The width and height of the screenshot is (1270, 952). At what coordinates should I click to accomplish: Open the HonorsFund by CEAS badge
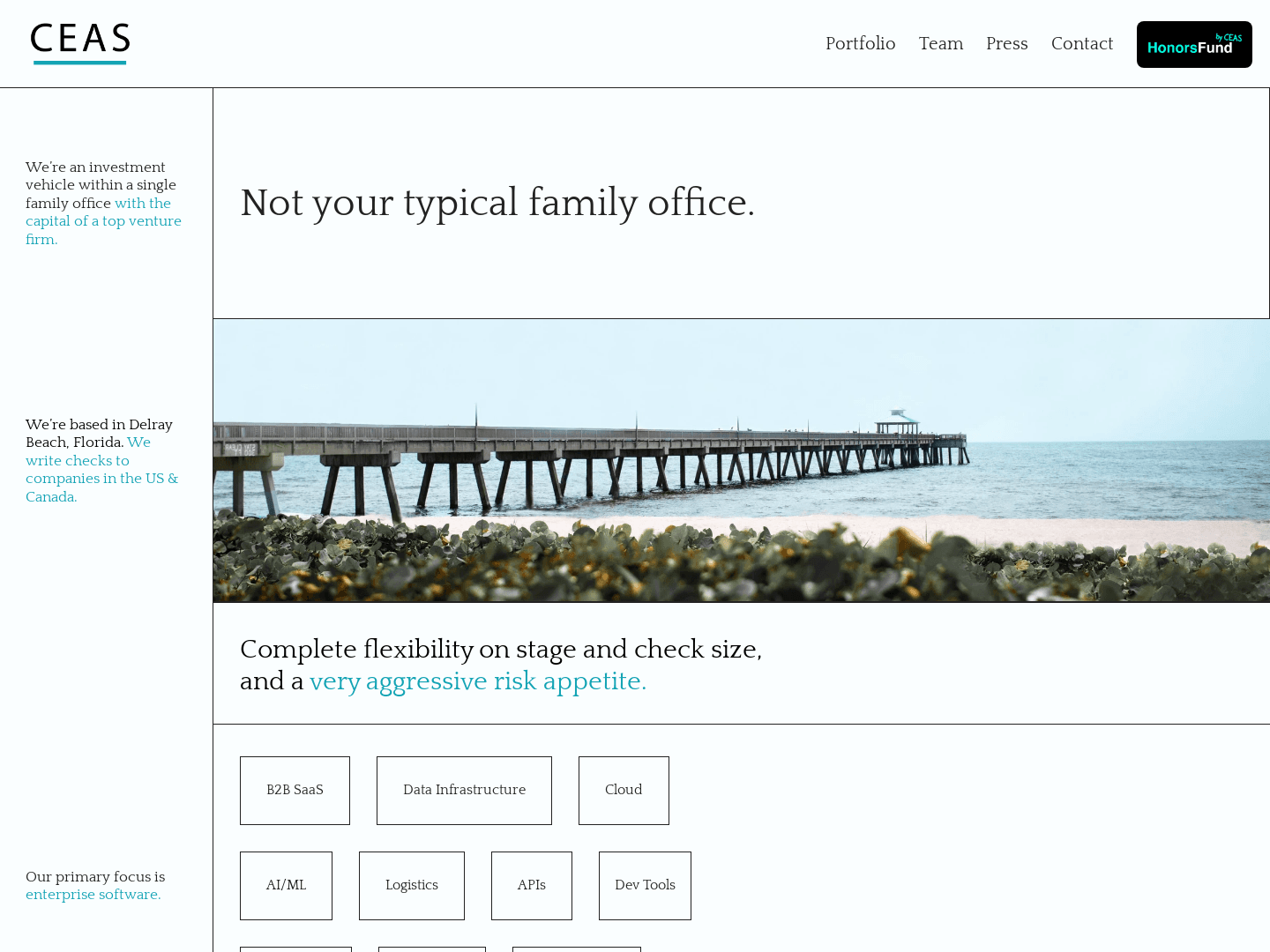point(1193,45)
